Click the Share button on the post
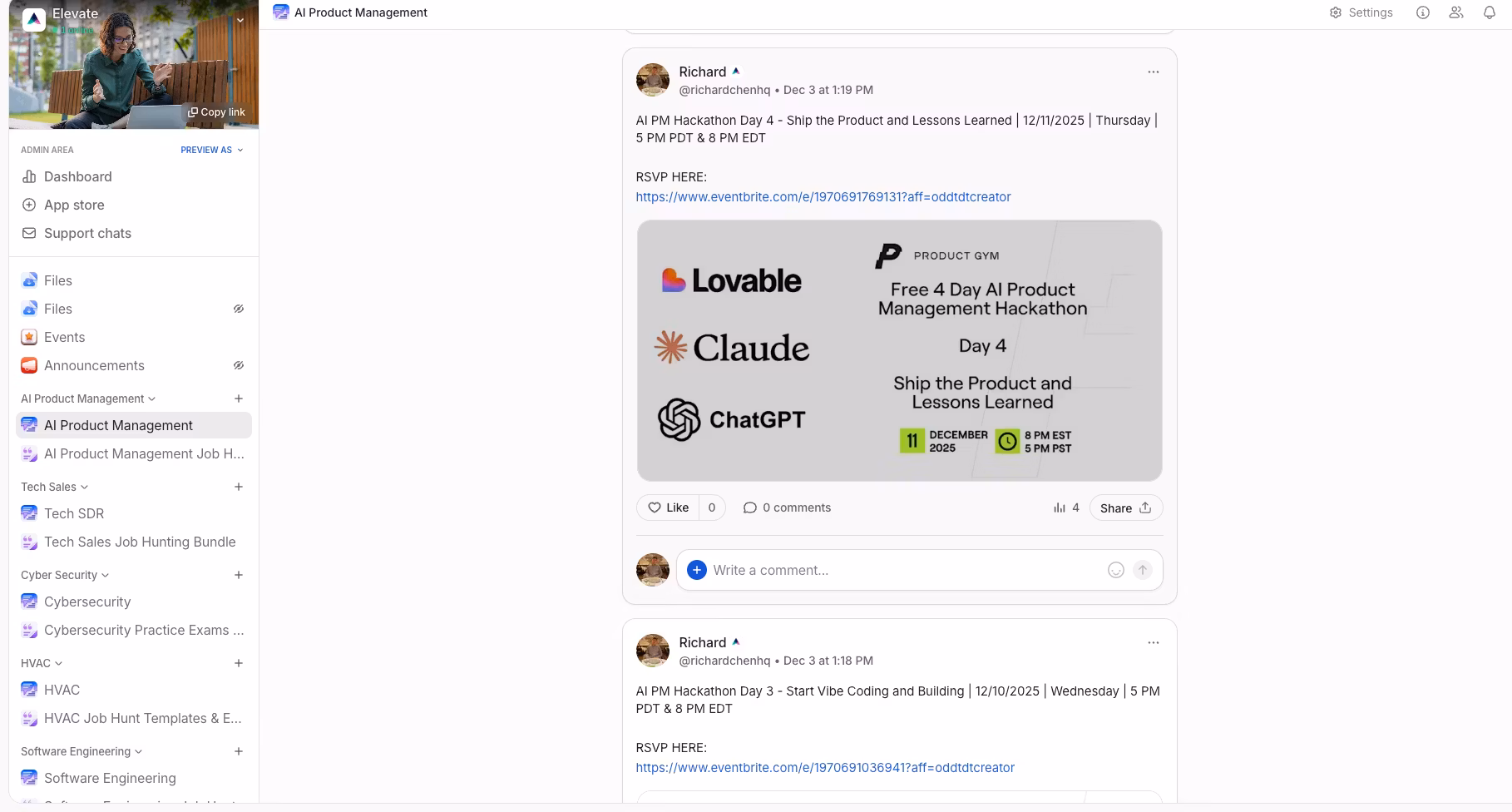This screenshot has width=1512, height=812. click(x=1125, y=507)
